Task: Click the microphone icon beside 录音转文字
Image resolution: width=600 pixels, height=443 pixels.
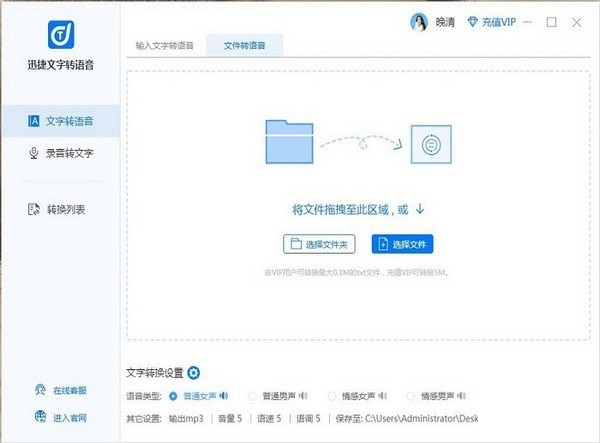Action: pyautogui.click(x=34, y=153)
